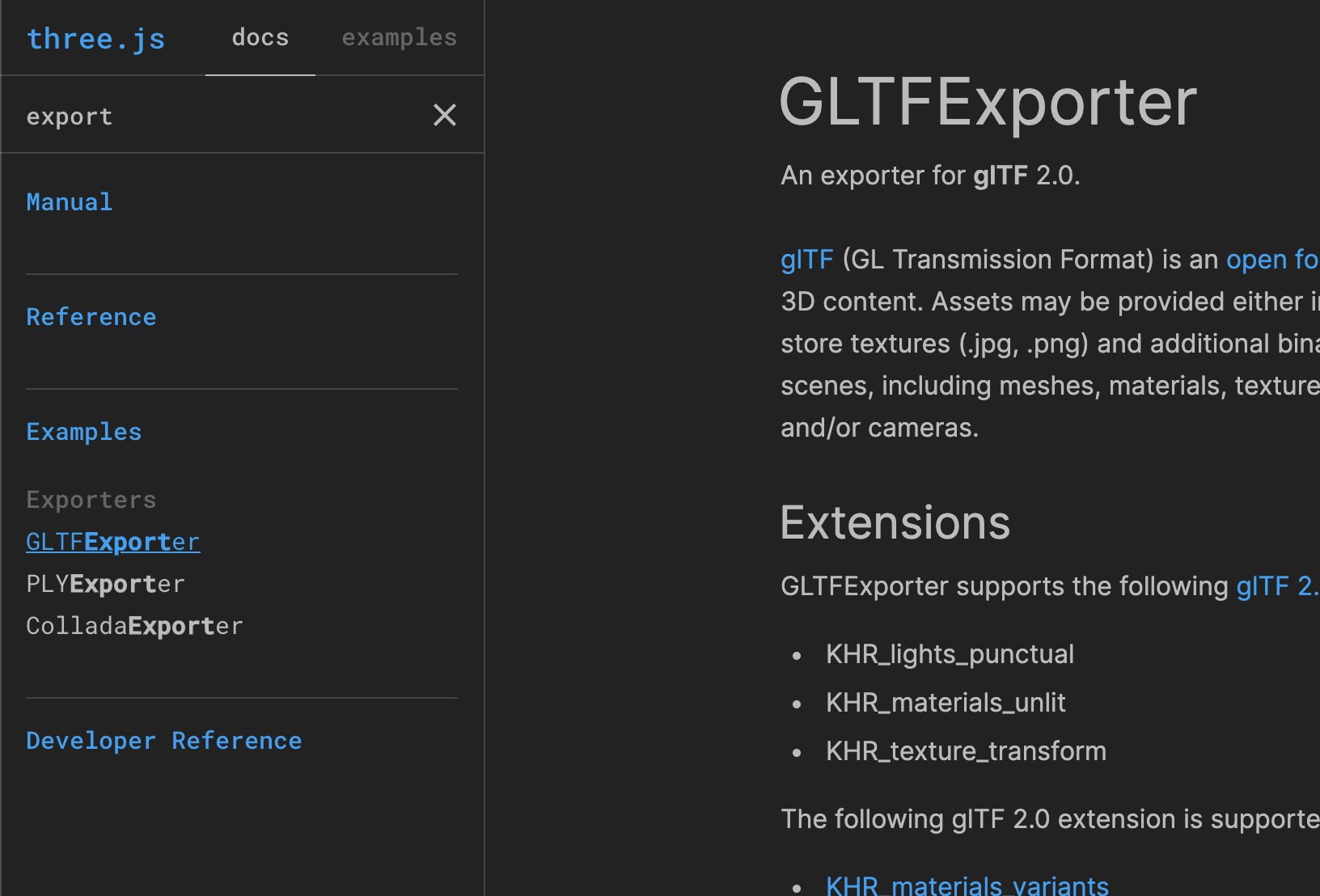This screenshot has width=1320, height=896.
Task: Switch to the examples tab
Action: pos(399,36)
